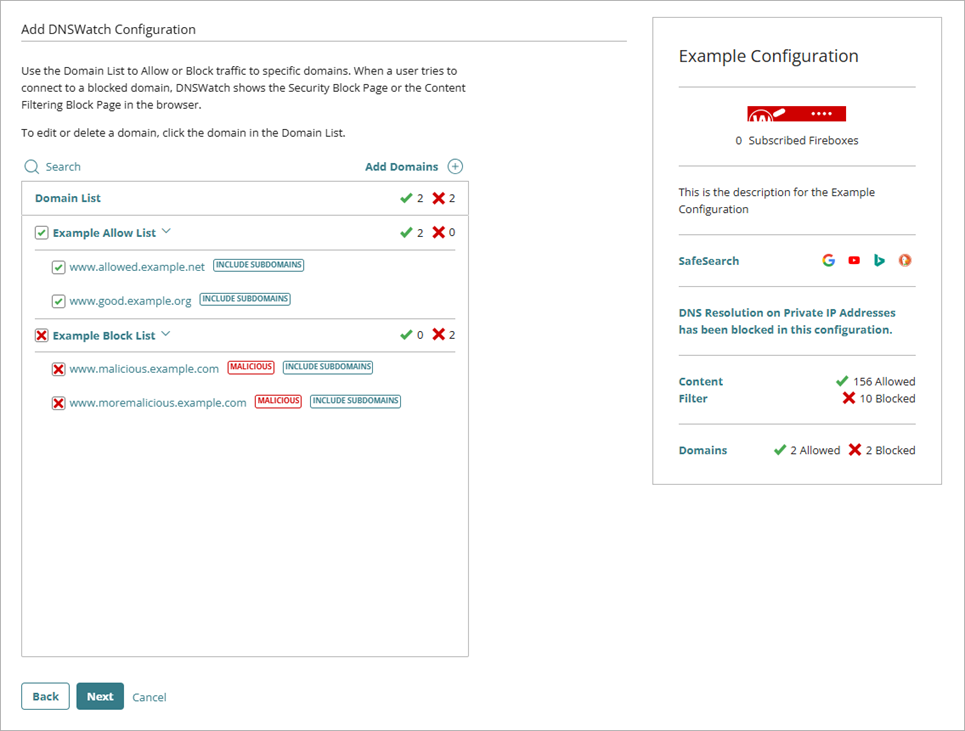This screenshot has height=731, width=965.
Task: Click the Google SafeSearch icon
Action: point(828,260)
